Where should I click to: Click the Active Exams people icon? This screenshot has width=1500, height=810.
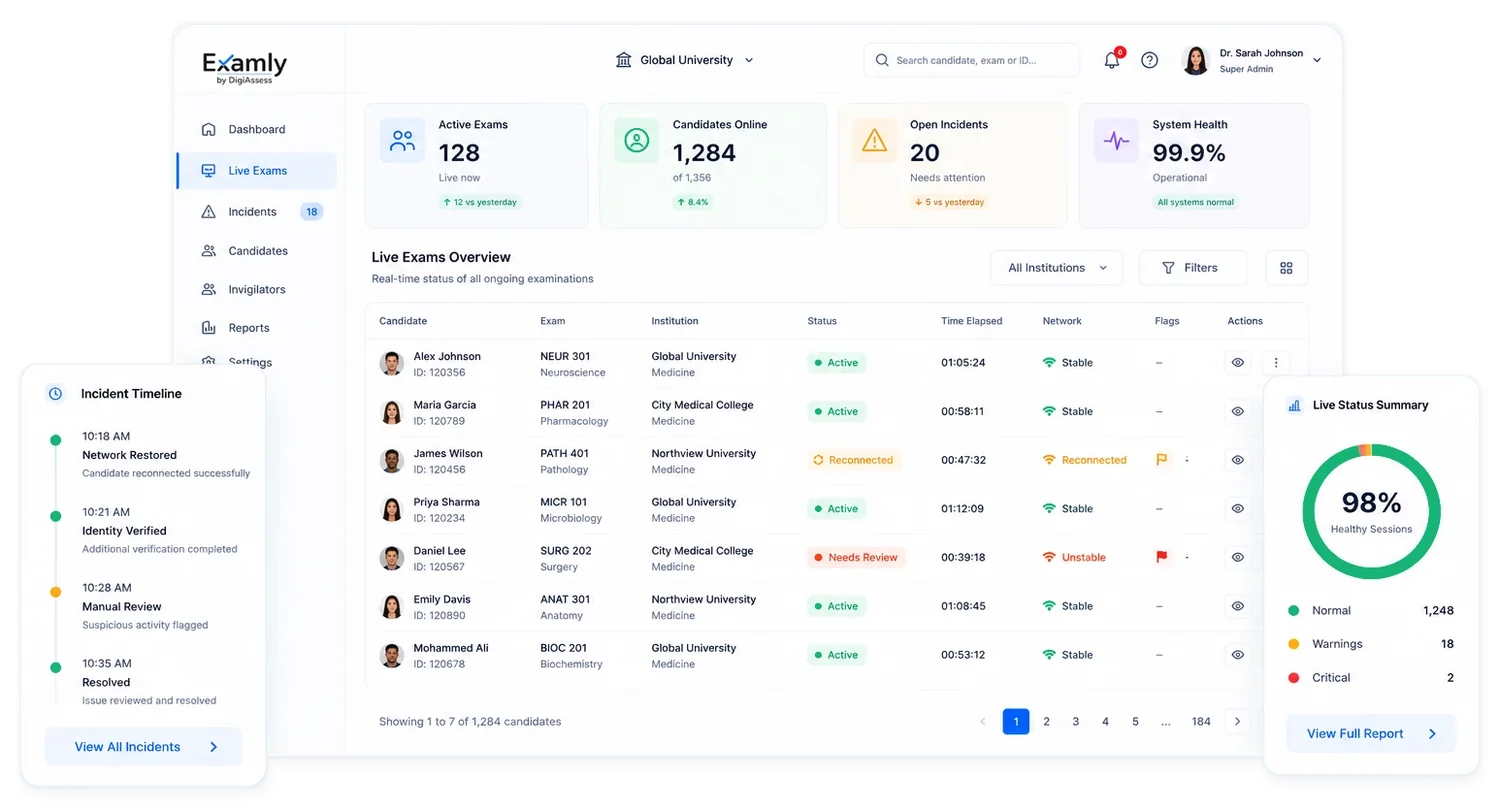402,141
